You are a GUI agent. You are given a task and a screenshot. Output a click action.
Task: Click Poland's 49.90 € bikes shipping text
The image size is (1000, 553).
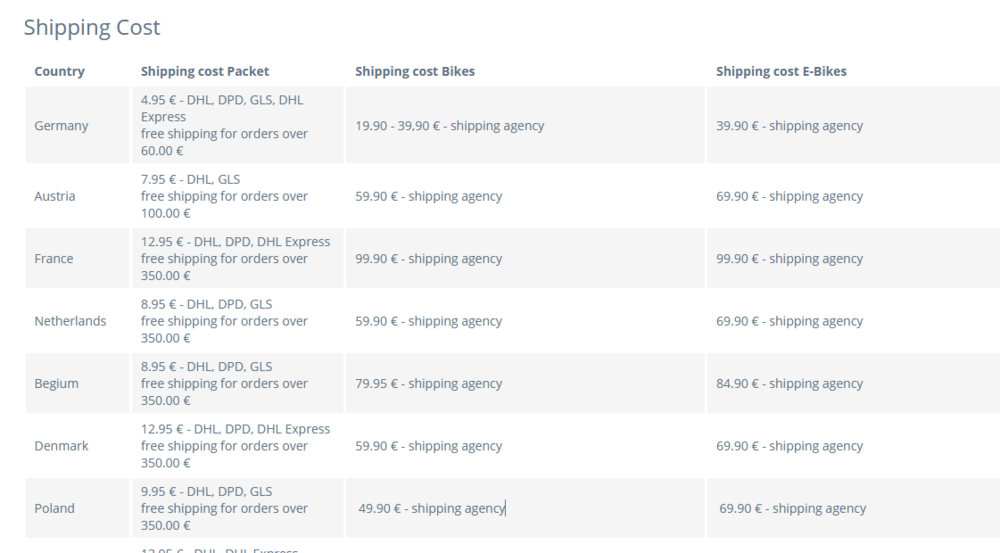(x=432, y=508)
